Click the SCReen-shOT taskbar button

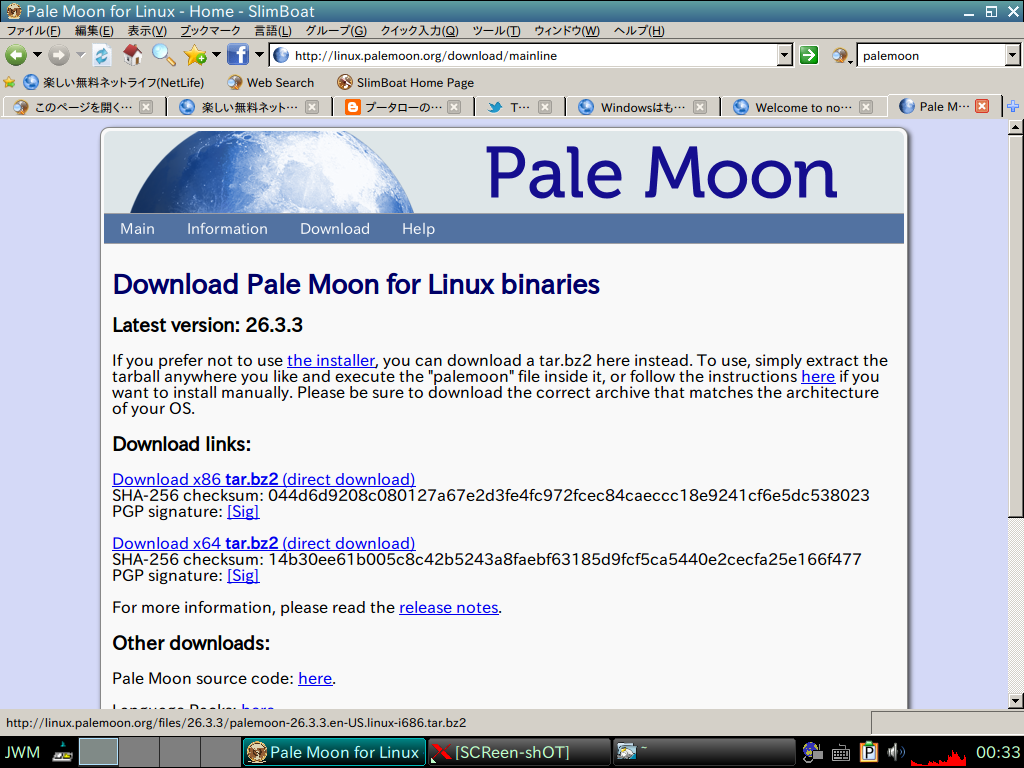pos(519,752)
